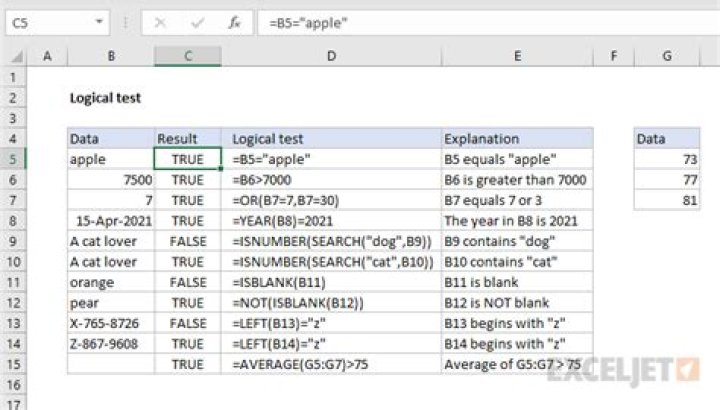Click the =ISBLANK(B11) formula cell
Viewport: 720px width, 410px height.
pos(330,283)
